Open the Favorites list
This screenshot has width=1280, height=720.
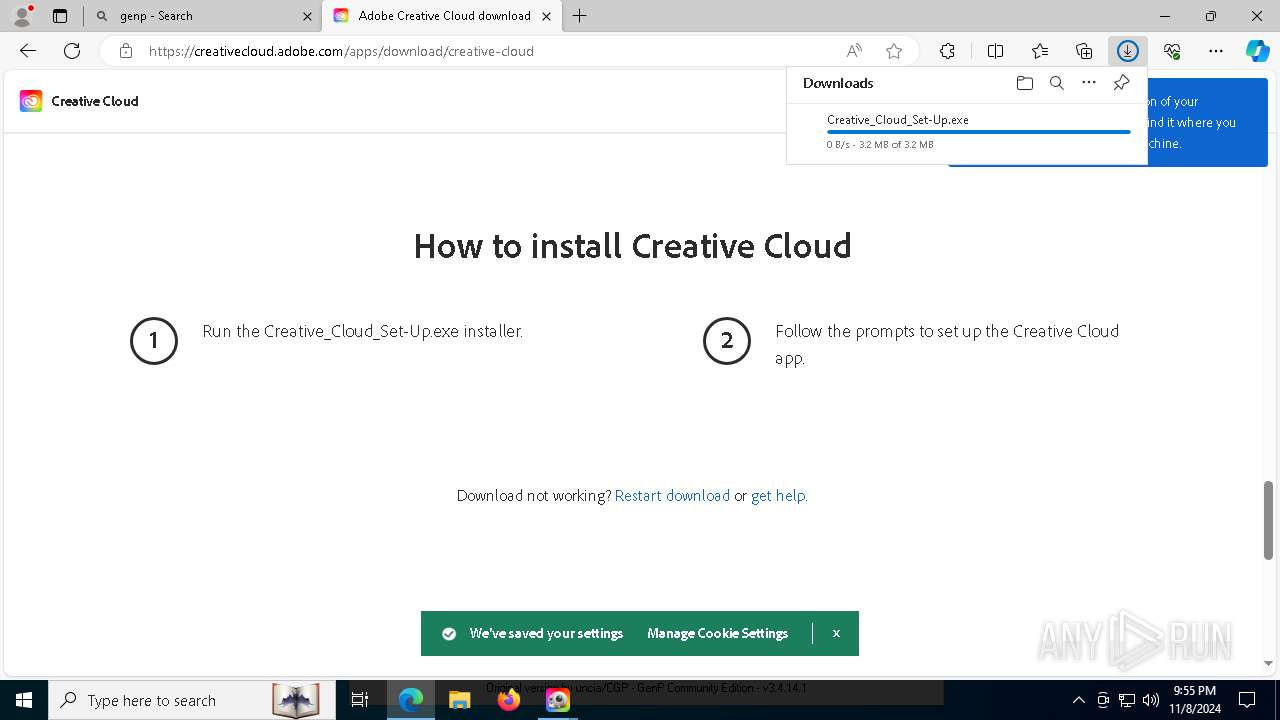1040,51
